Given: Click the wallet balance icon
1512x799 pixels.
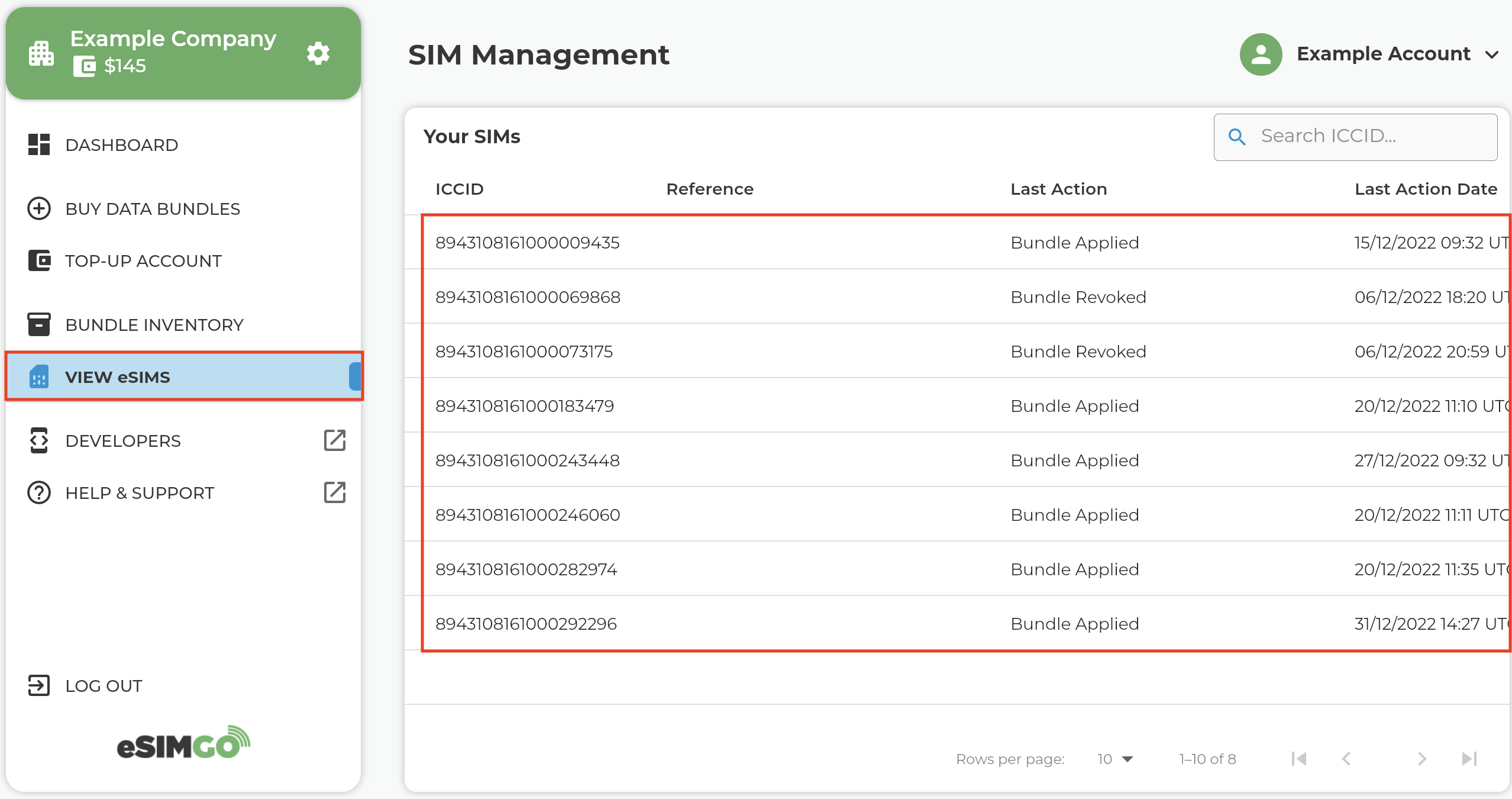Looking at the screenshot, I should pyautogui.click(x=84, y=66).
